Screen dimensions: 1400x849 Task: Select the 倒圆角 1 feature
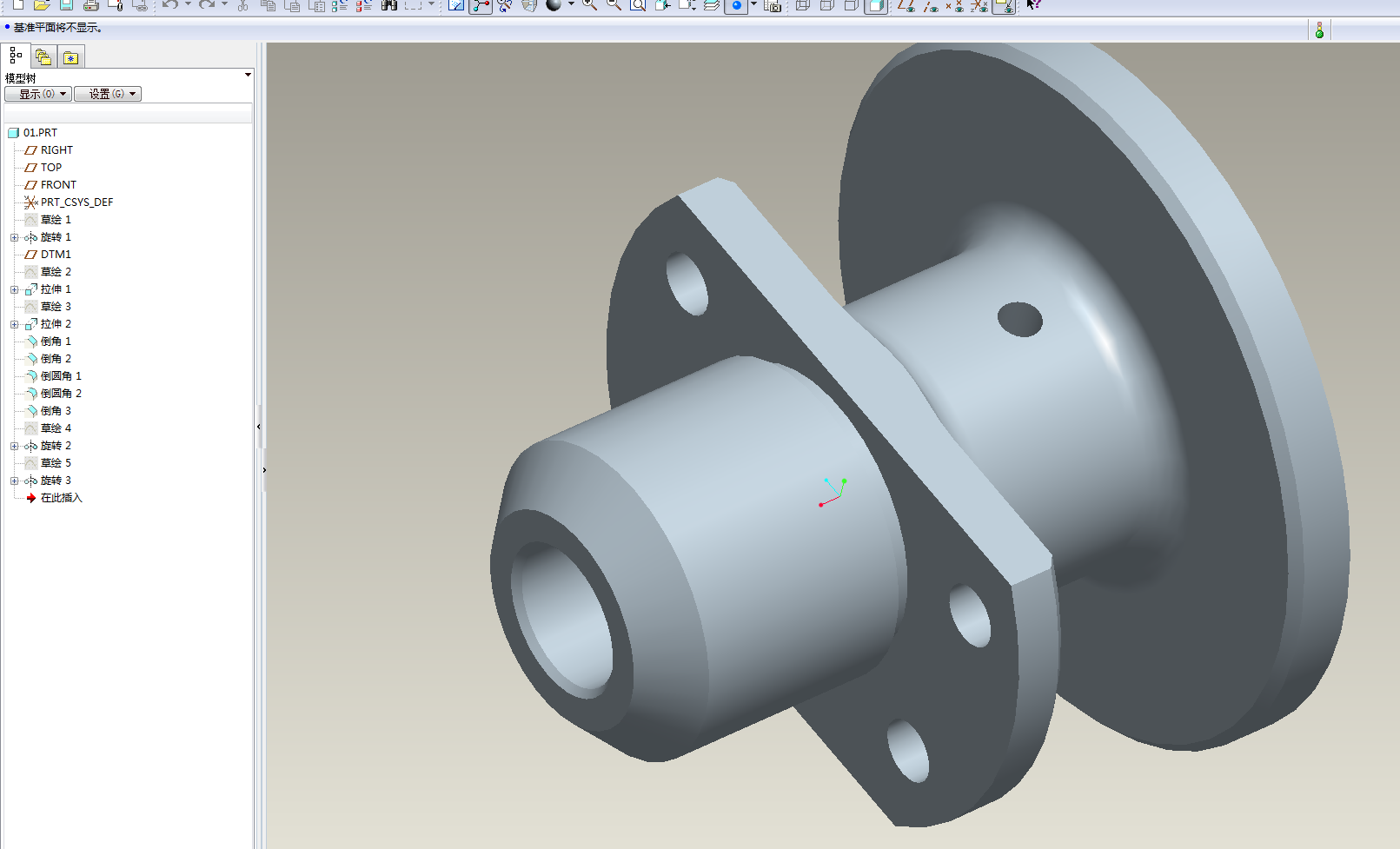tap(60, 376)
